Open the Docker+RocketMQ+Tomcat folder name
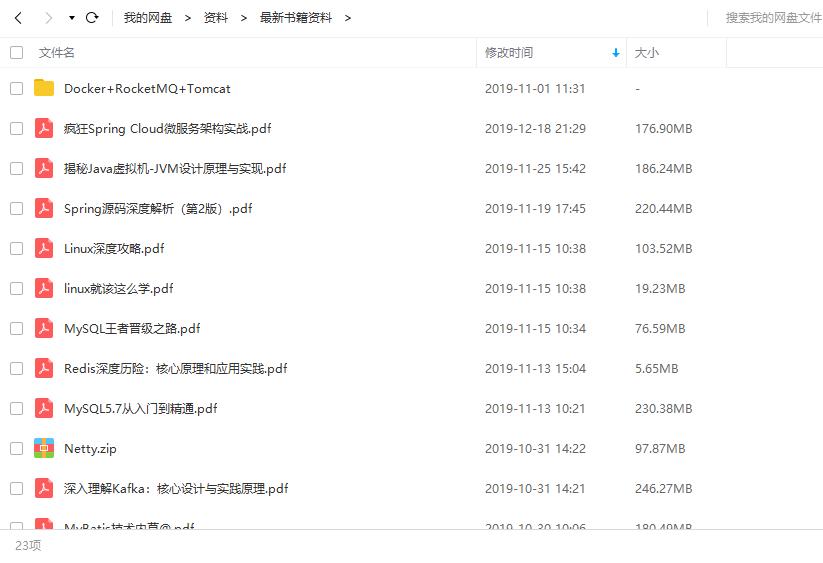This screenshot has height=563, width=823. pos(147,89)
